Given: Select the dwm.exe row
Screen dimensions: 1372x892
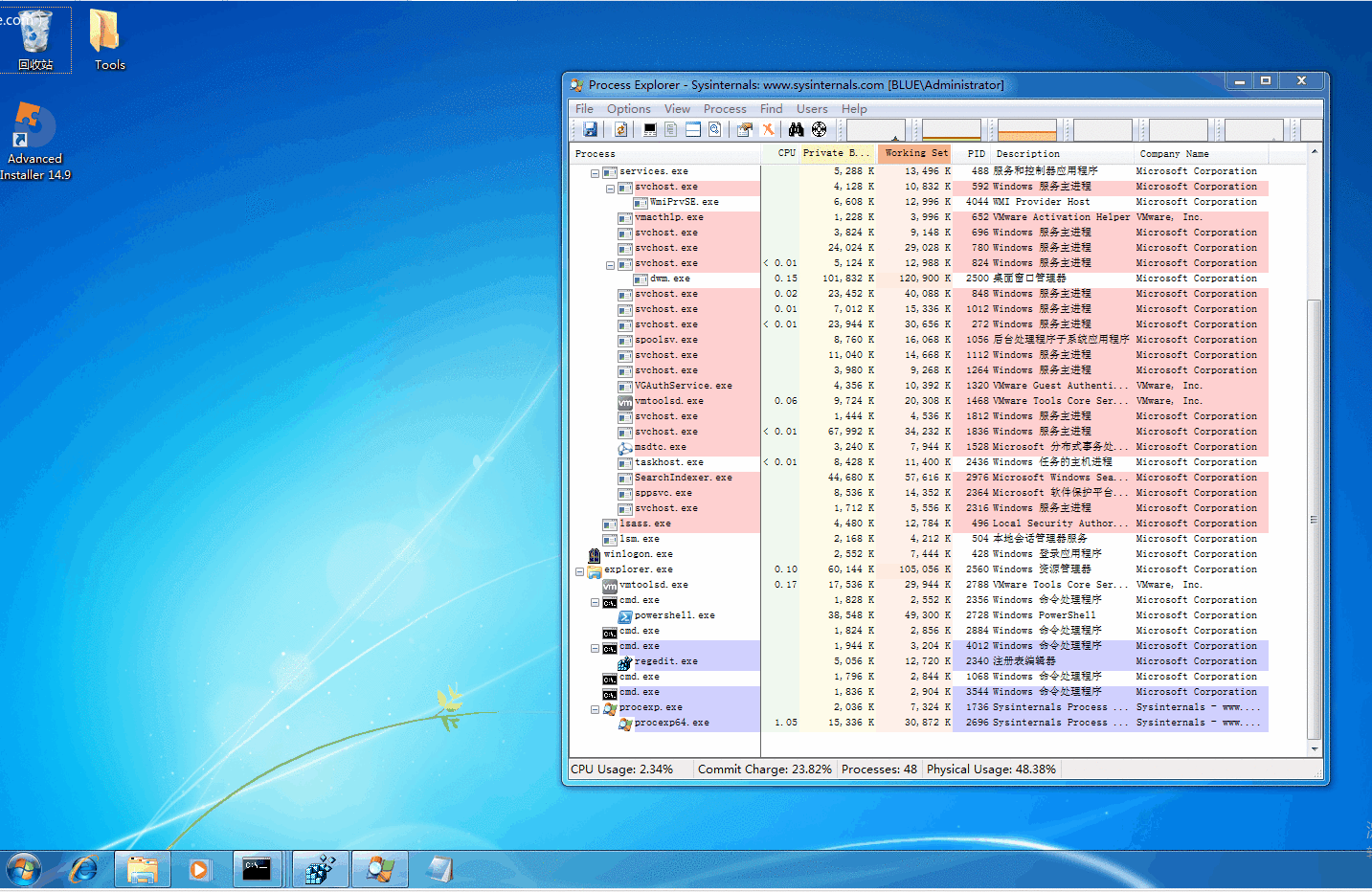Looking at the screenshot, I should pos(919,279).
